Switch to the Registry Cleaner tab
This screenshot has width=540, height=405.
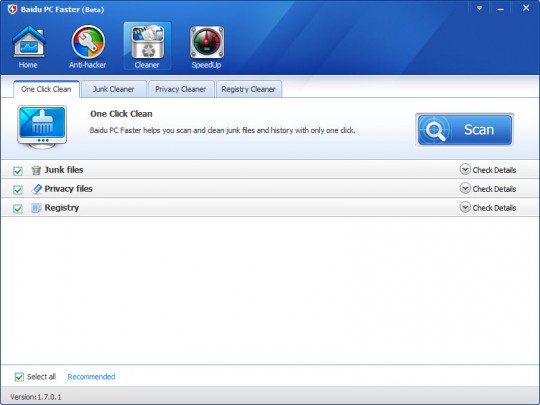click(x=249, y=89)
